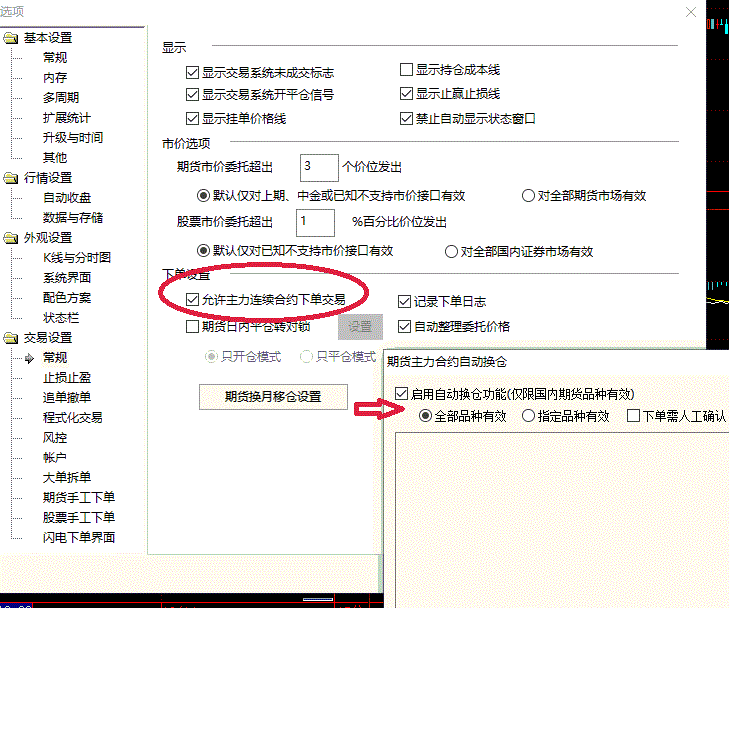Open the 期货手工下单 settings page
Viewport: 753px width, 755px height.
coord(79,498)
